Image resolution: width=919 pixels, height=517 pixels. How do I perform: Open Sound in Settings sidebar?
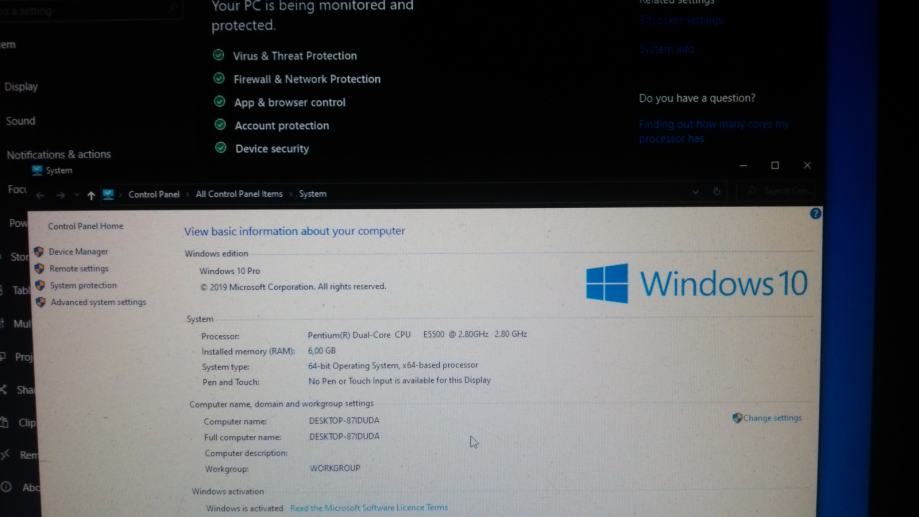coord(21,121)
